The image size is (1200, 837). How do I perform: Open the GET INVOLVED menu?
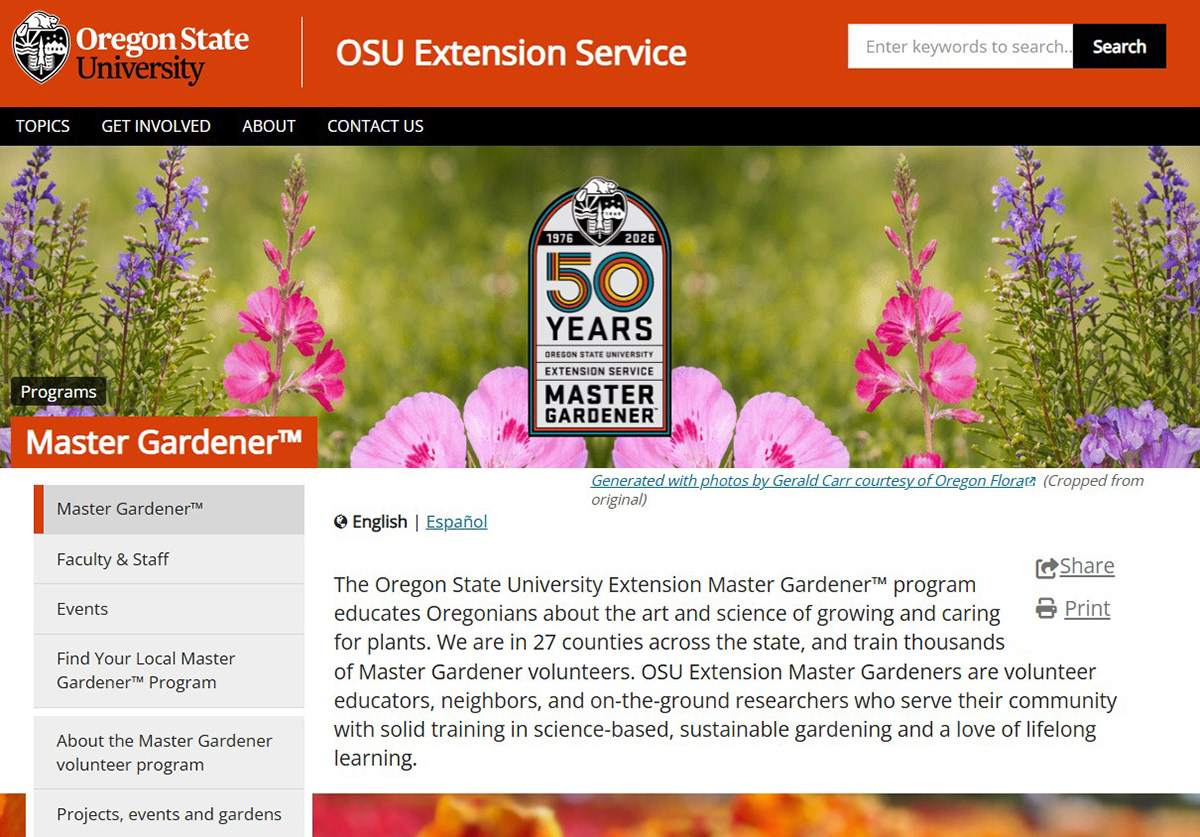(156, 126)
